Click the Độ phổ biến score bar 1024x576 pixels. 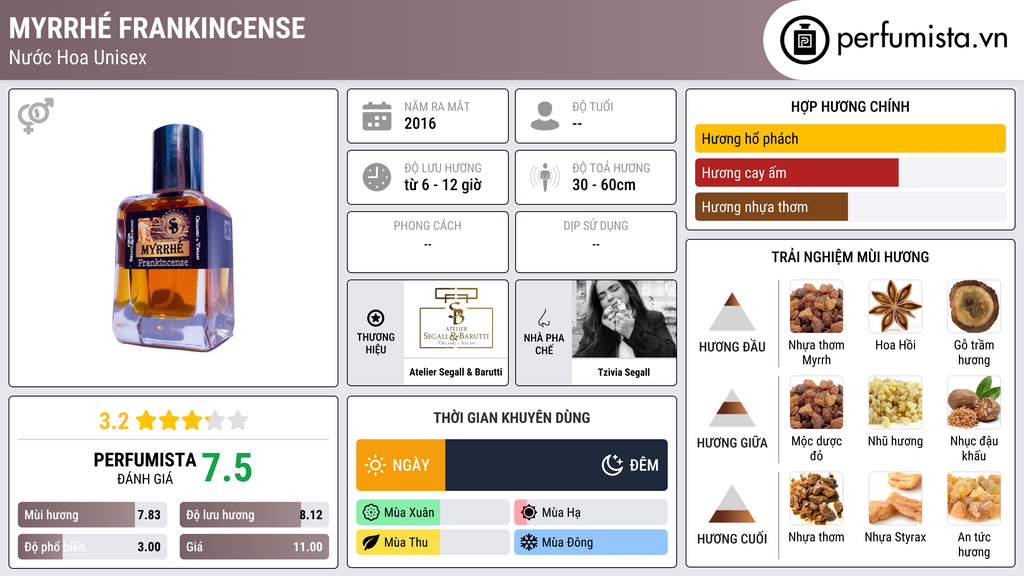pyautogui.click(x=92, y=547)
